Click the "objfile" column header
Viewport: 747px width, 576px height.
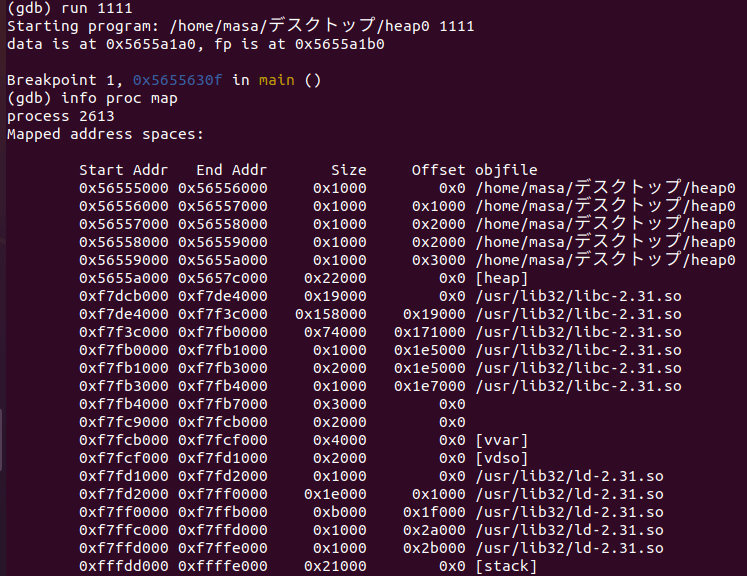click(506, 170)
